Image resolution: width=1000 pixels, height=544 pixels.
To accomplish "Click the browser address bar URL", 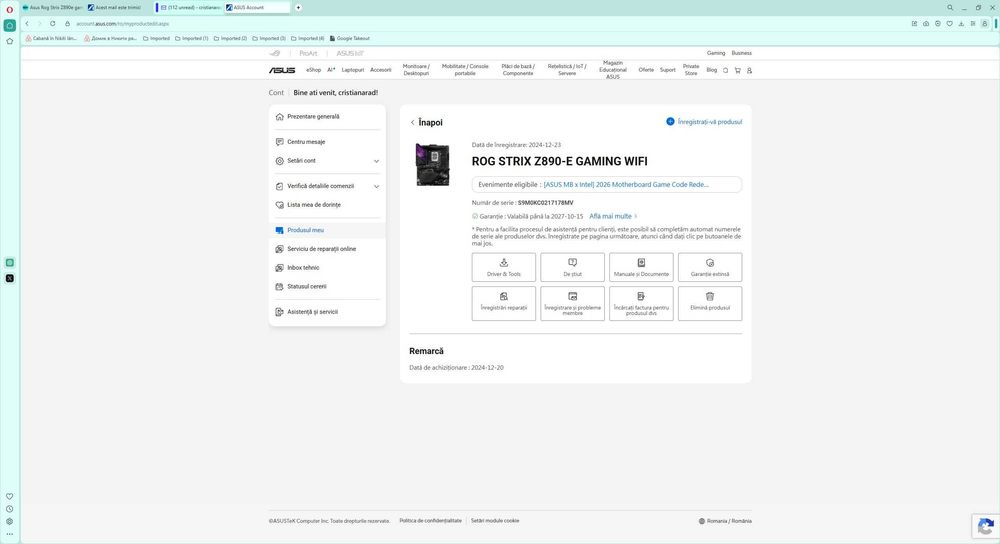I will (122, 24).
